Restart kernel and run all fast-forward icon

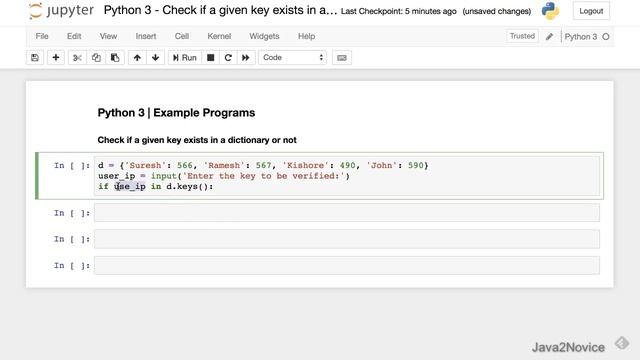click(246, 58)
